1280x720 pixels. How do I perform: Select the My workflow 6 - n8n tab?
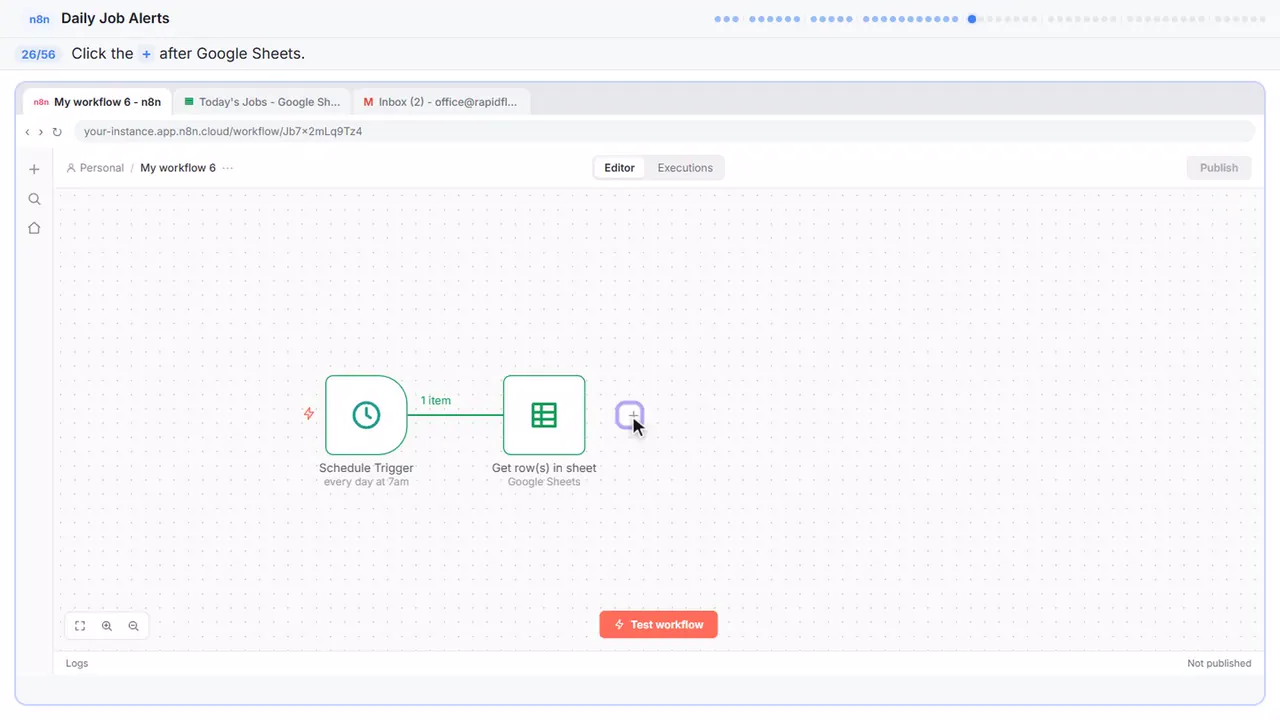[97, 102]
